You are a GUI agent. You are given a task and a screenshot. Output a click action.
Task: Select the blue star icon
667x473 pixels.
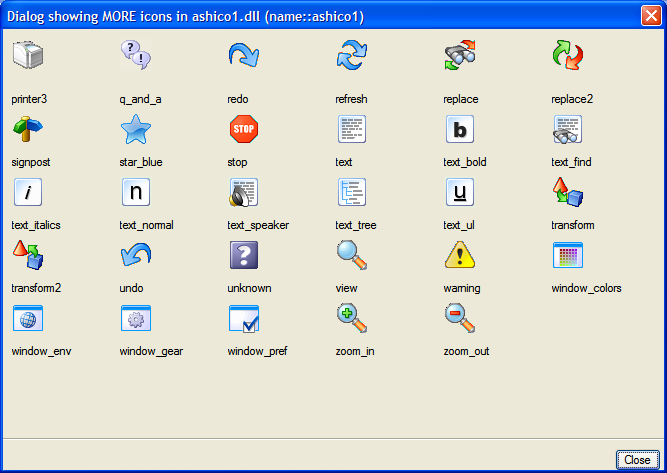(x=135, y=129)
